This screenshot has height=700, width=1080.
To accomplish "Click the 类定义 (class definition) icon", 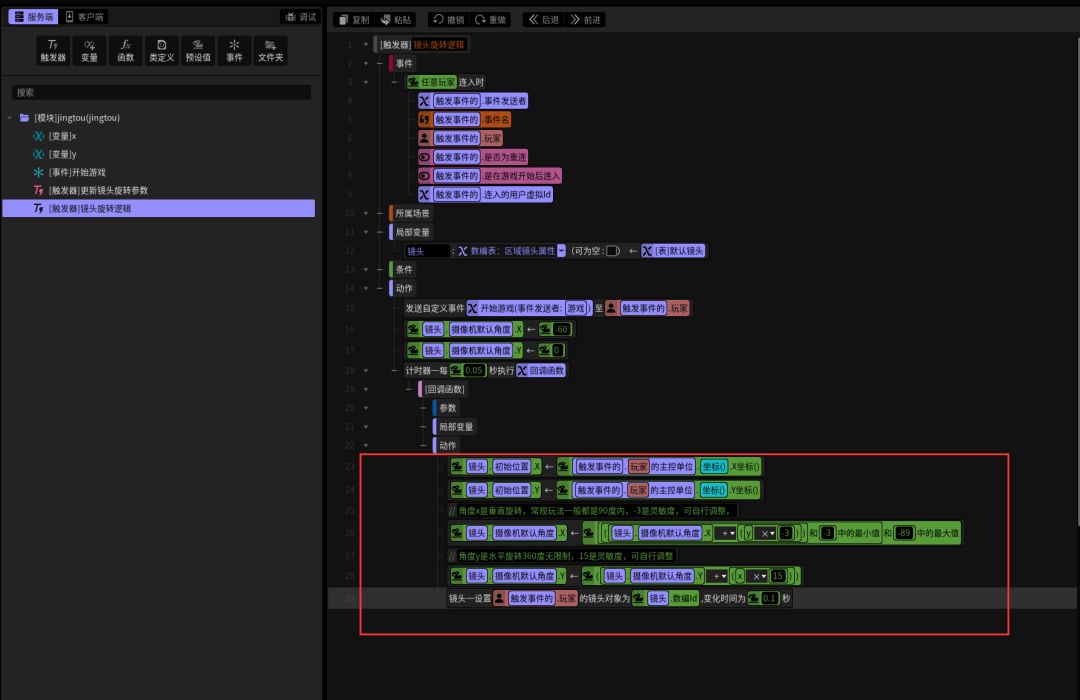I will (x=161, y=50).
